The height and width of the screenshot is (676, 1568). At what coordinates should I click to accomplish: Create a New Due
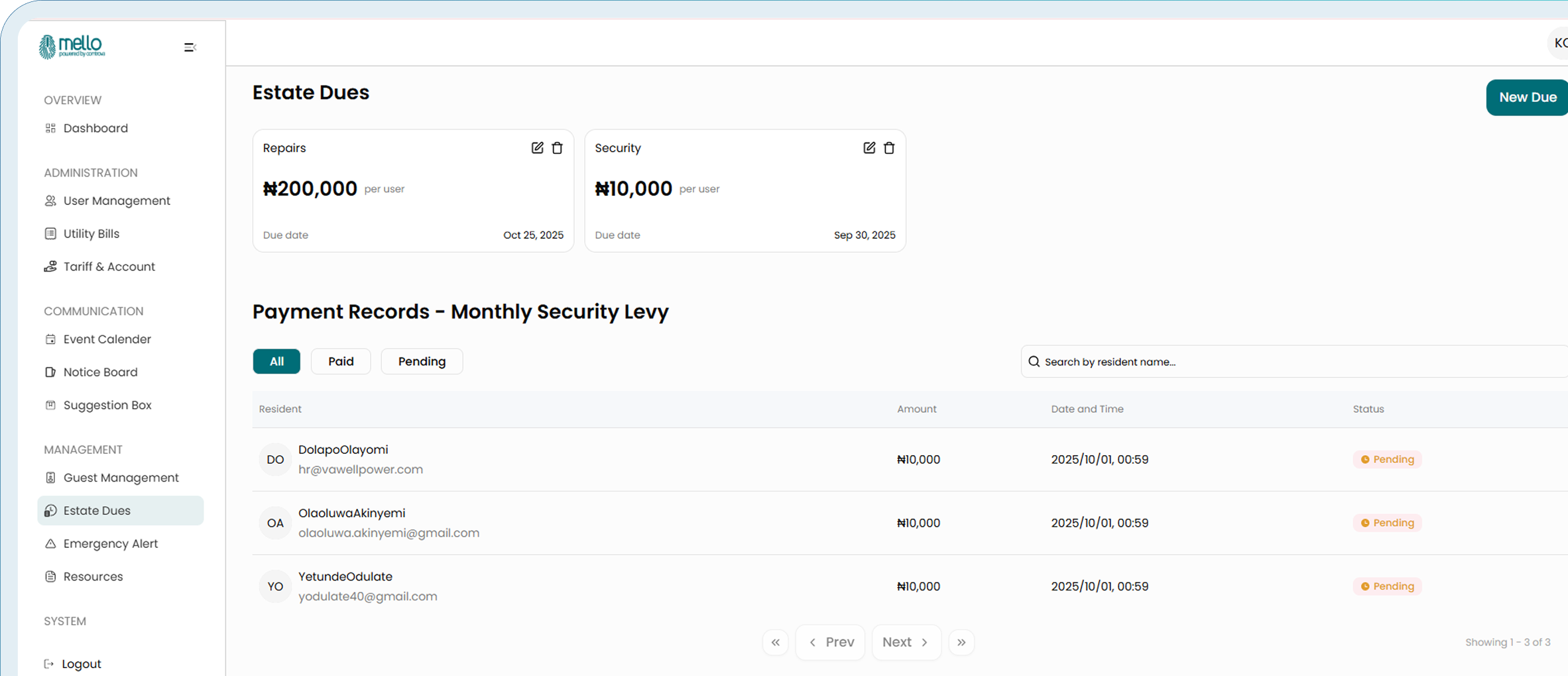(1527, 98)
